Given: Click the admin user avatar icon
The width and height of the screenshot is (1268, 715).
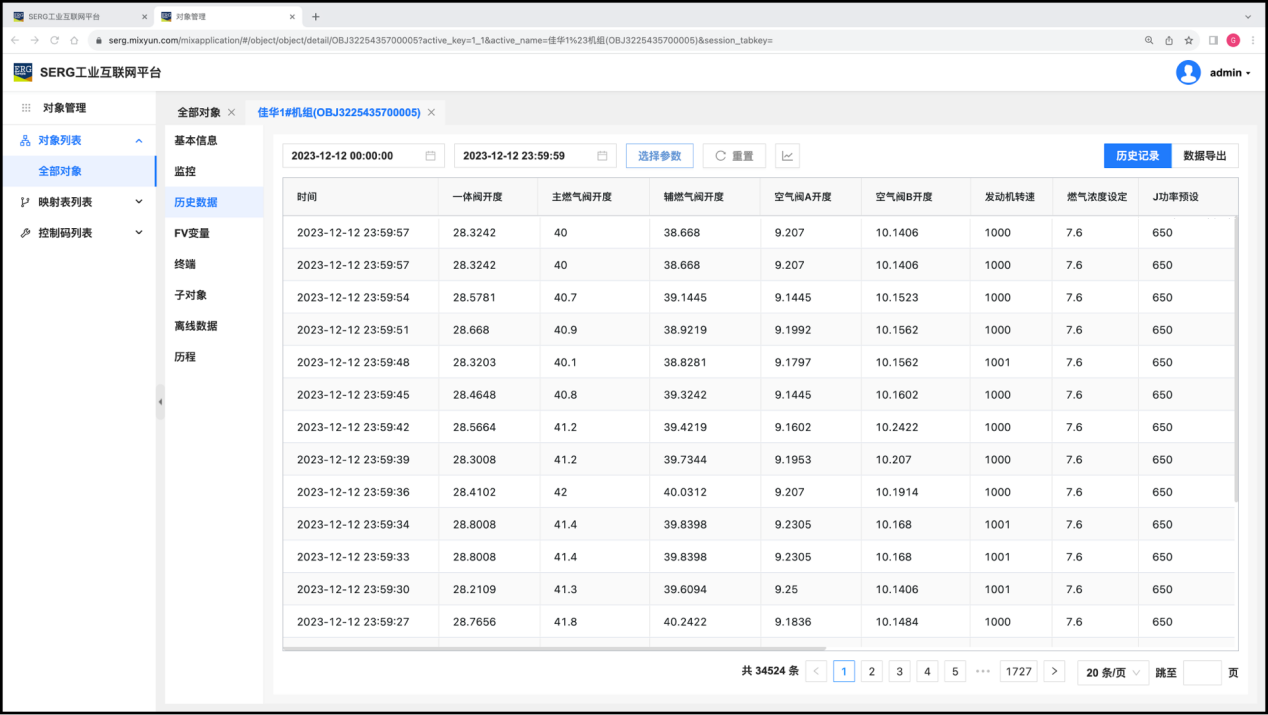Looking at the screenshot, I should [1188, 73].
